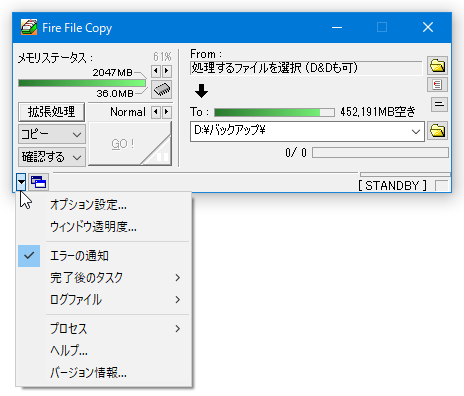Lower priority with left arrow beside Normal
The width and height of the screenshot is (464, 396).
point(156,112)
